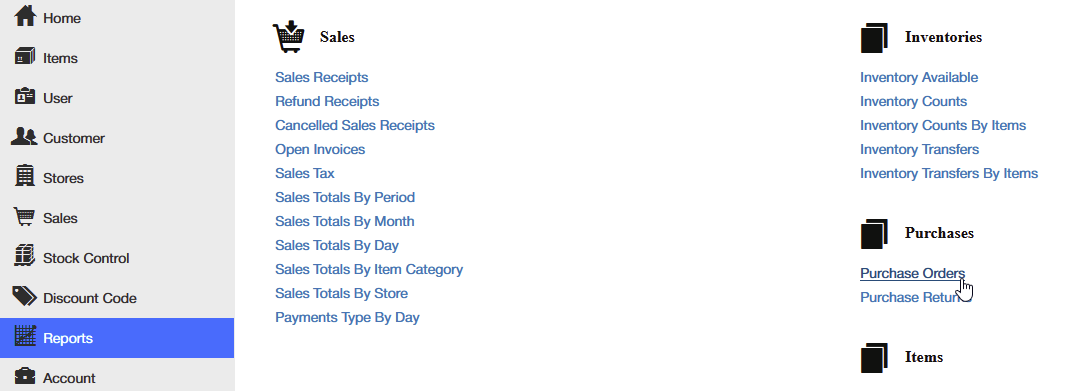
Task: Click the Customer people icon
Action: point(24,137)
